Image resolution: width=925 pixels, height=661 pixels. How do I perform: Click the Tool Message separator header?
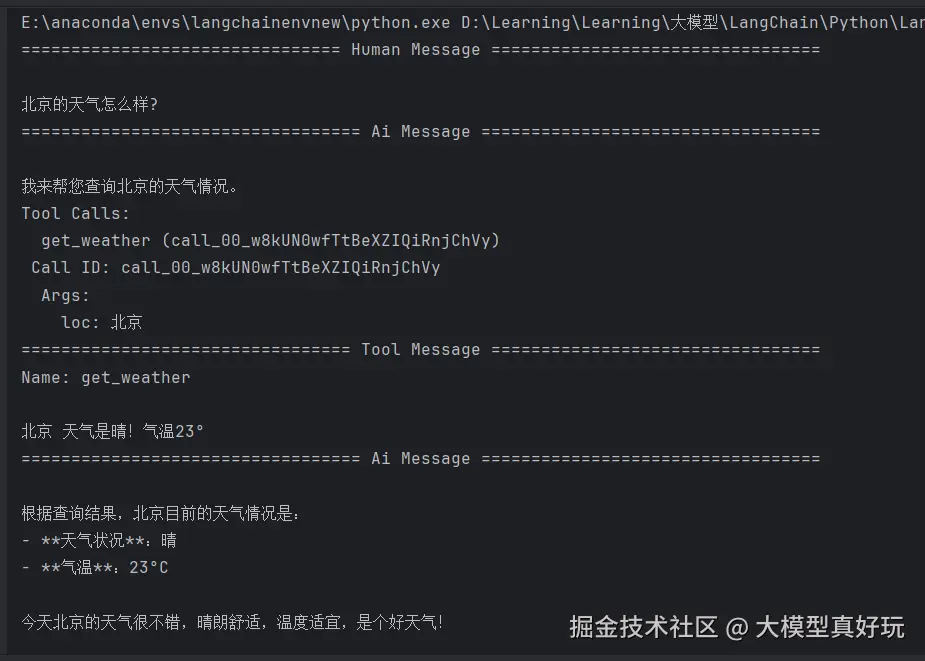pyautogui.click(x=420, y=350)
